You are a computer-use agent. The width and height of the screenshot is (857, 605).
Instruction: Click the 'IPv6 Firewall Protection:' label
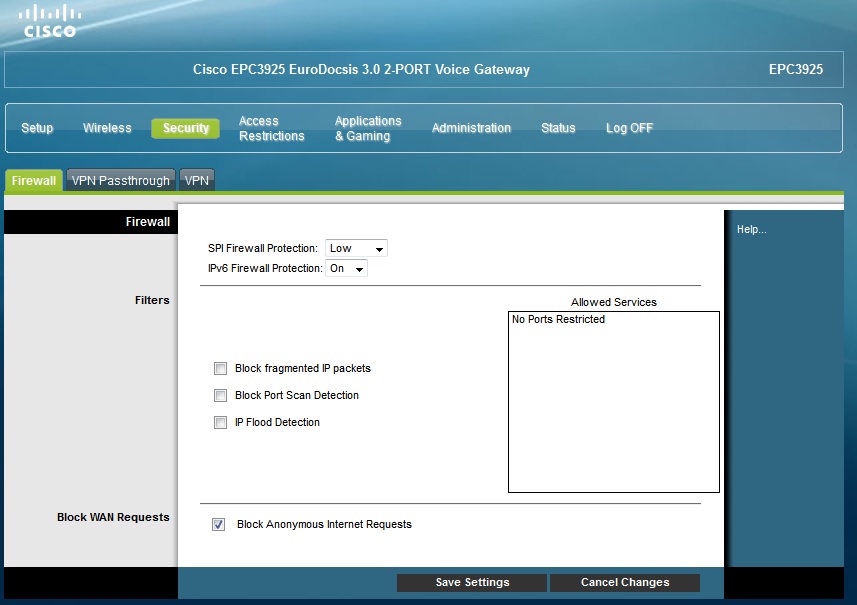point(265,268)
